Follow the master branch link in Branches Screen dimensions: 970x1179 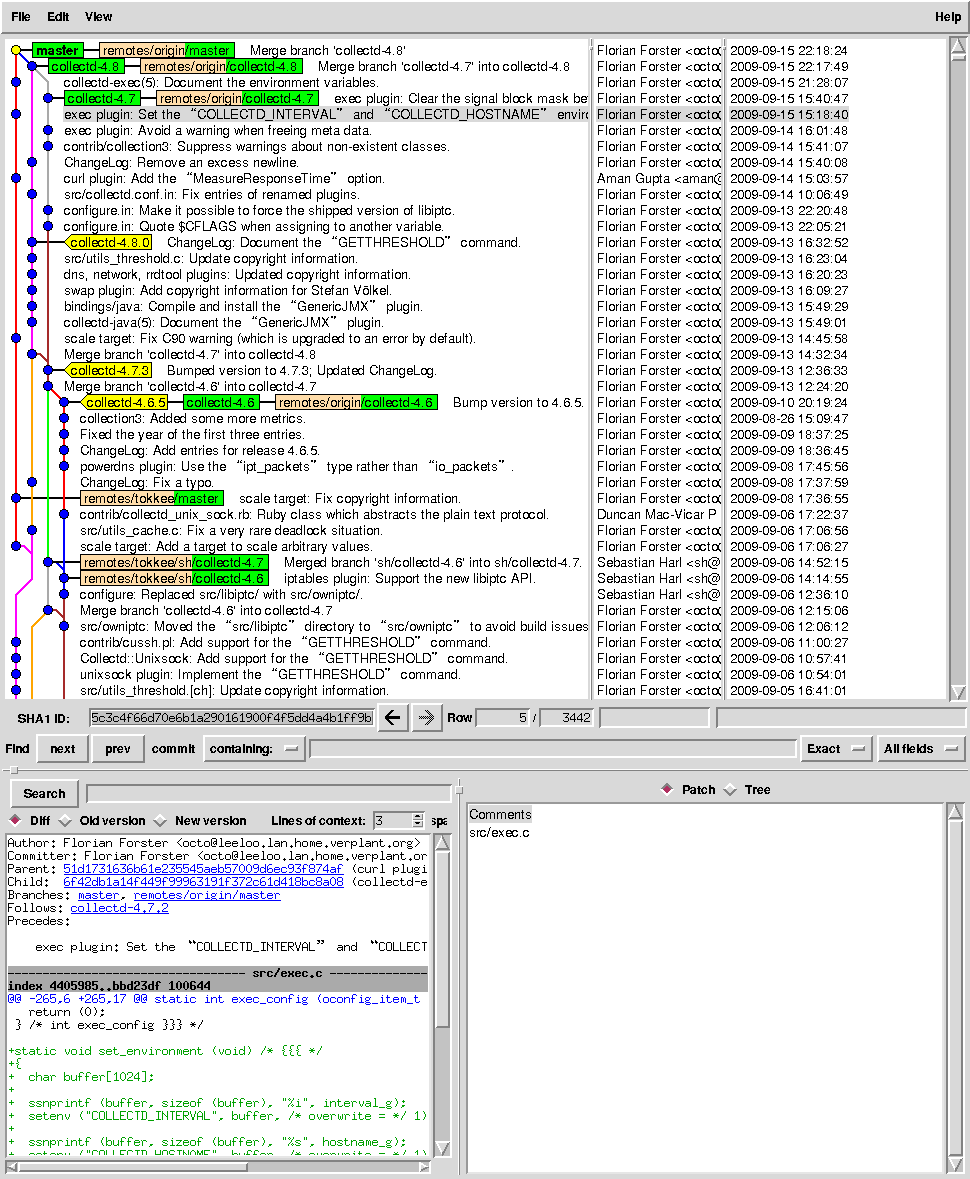pyautogui.click(x=99, y=895)
